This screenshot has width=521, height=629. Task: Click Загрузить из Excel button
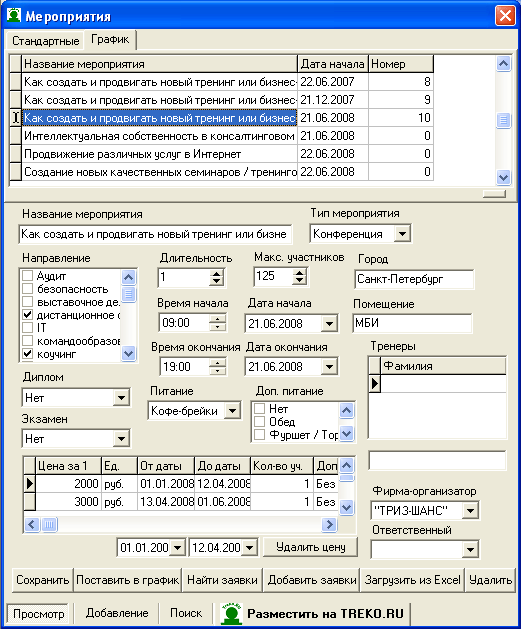(412, 580)
